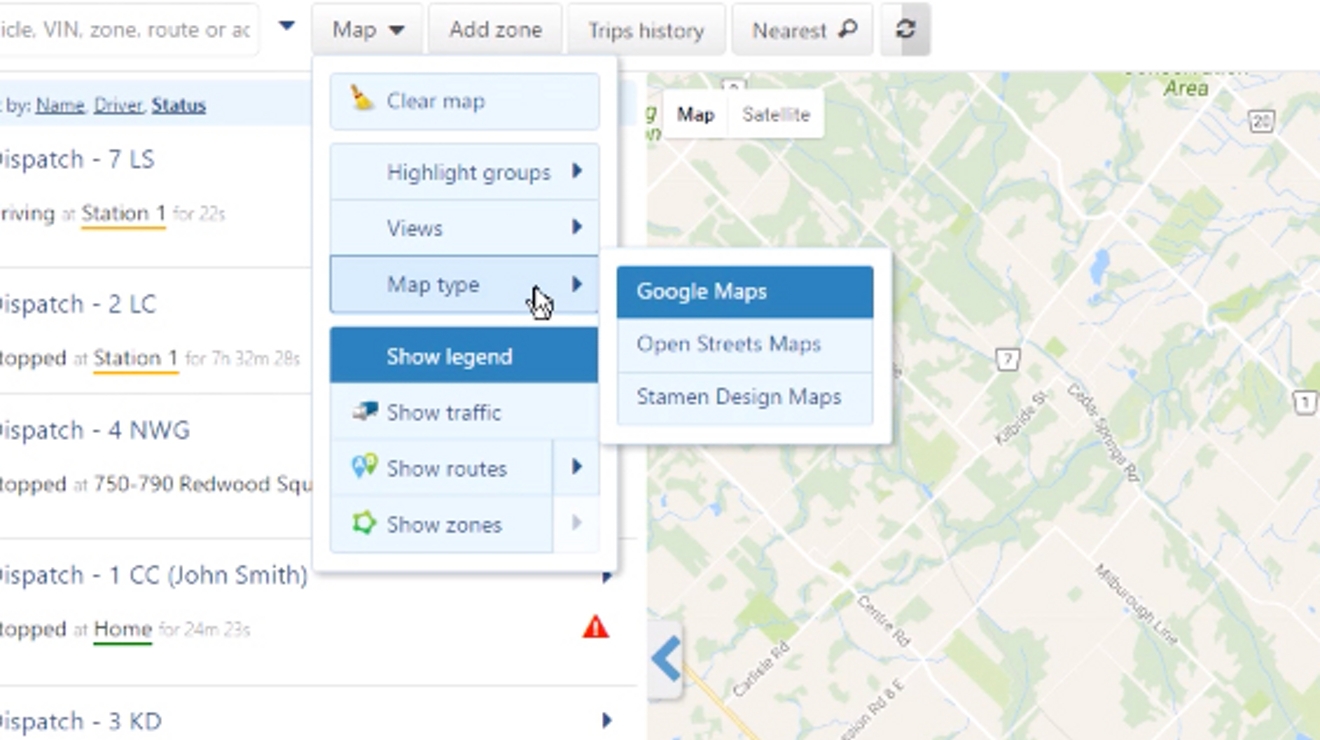Sort the vehicle list by Driver

[x=119, y=104]
